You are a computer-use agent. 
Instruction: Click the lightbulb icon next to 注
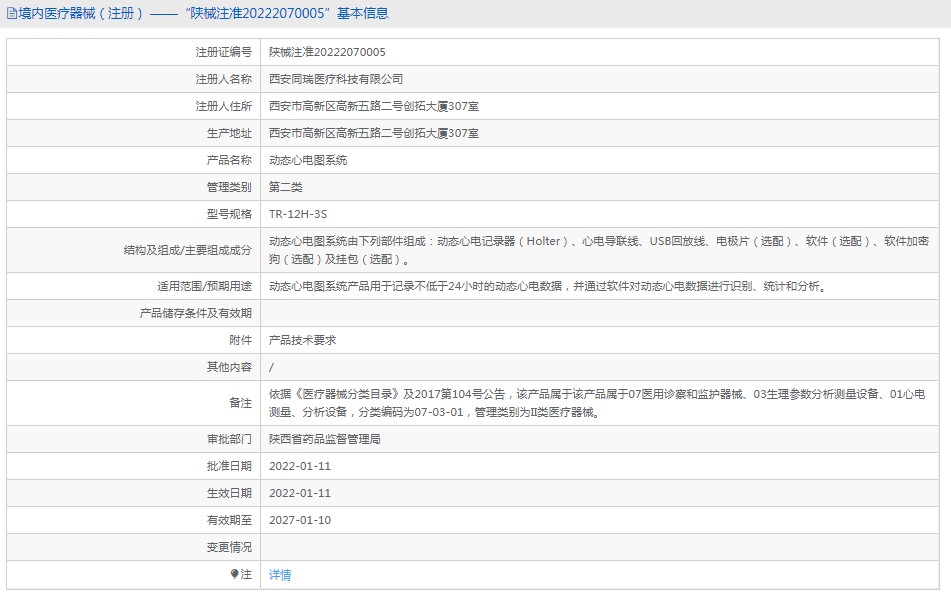pos(235,574)
